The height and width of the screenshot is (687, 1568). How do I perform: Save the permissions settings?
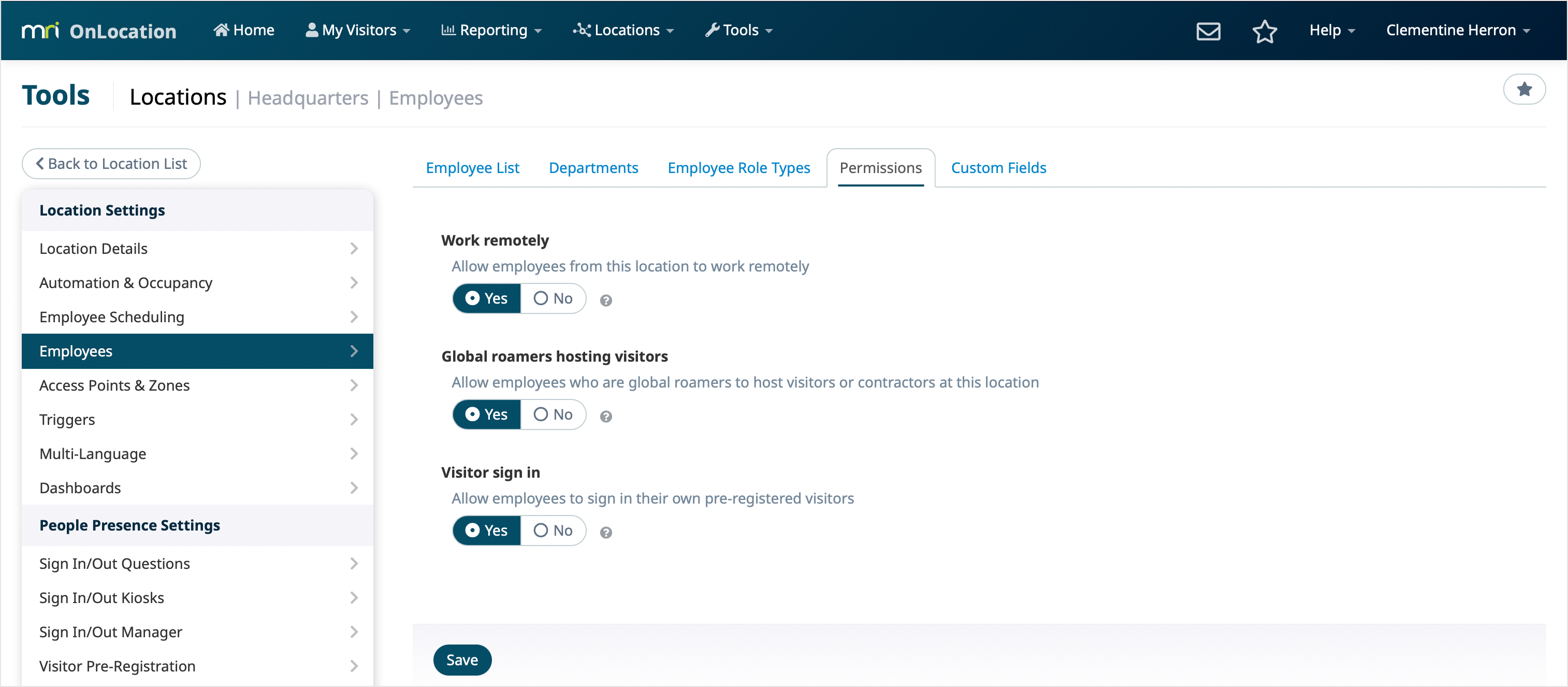[462, 660]
